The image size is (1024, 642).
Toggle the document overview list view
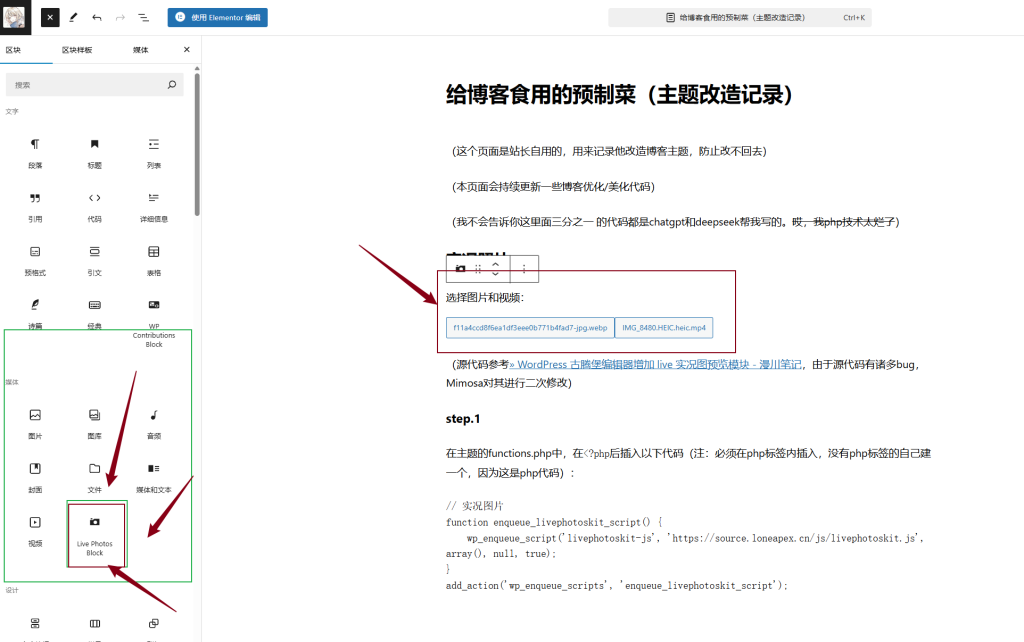(x=143, y=17)
